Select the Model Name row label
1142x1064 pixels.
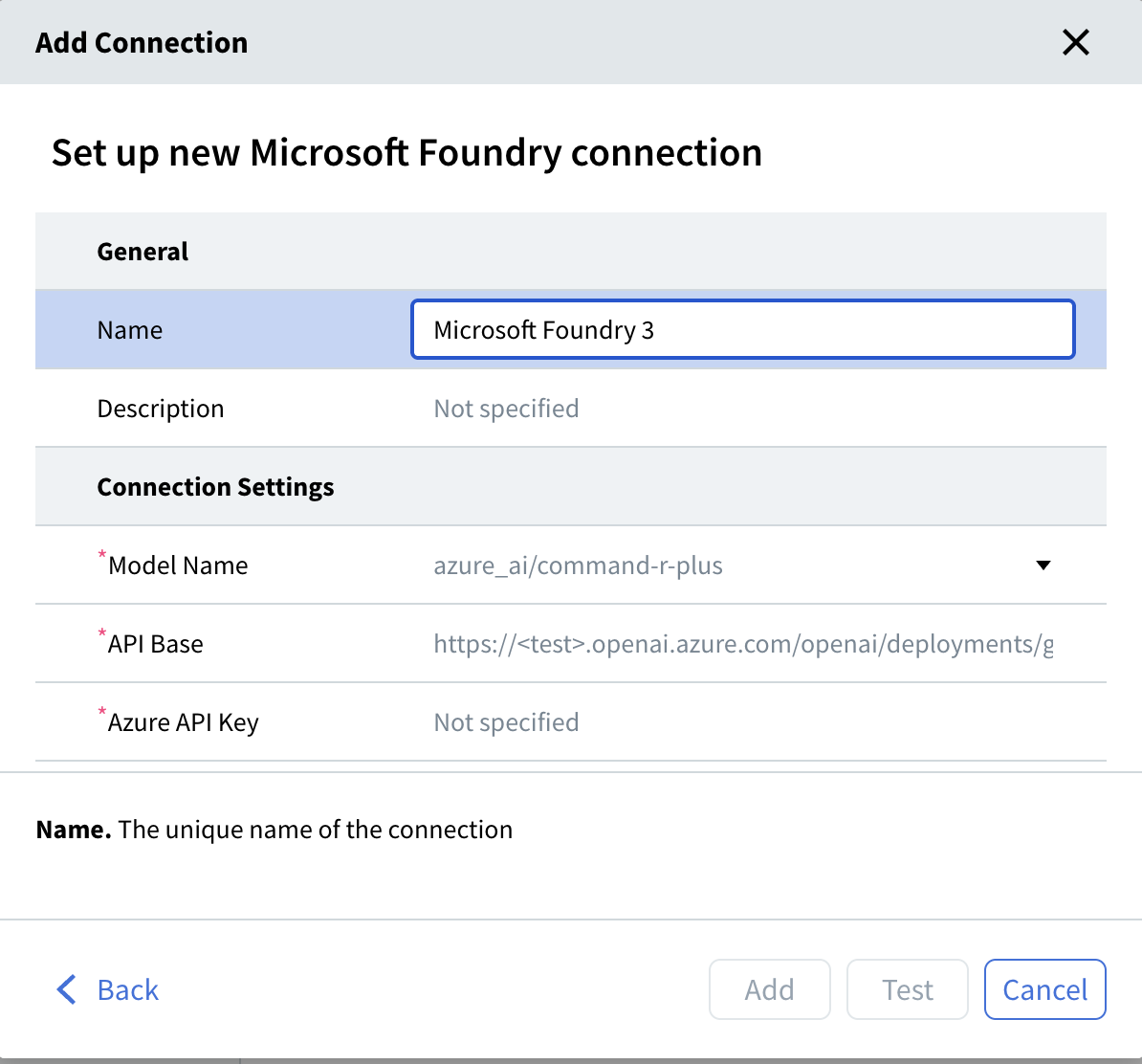(x=178, y=565)
